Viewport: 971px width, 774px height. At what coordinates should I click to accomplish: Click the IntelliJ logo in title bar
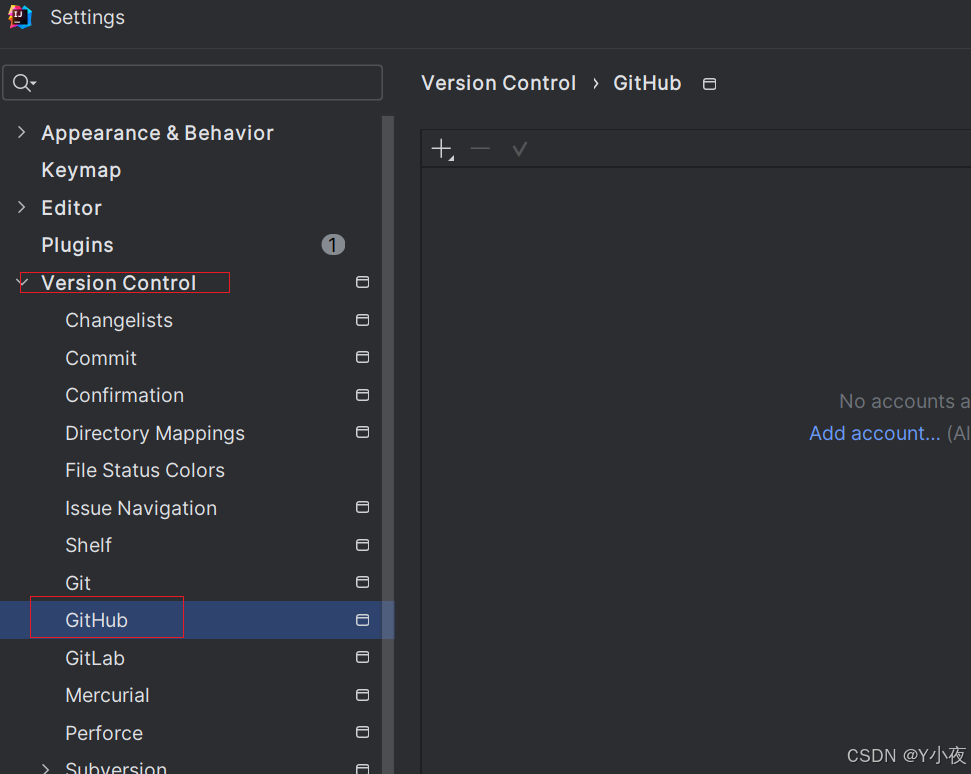(x=20, y=17)
